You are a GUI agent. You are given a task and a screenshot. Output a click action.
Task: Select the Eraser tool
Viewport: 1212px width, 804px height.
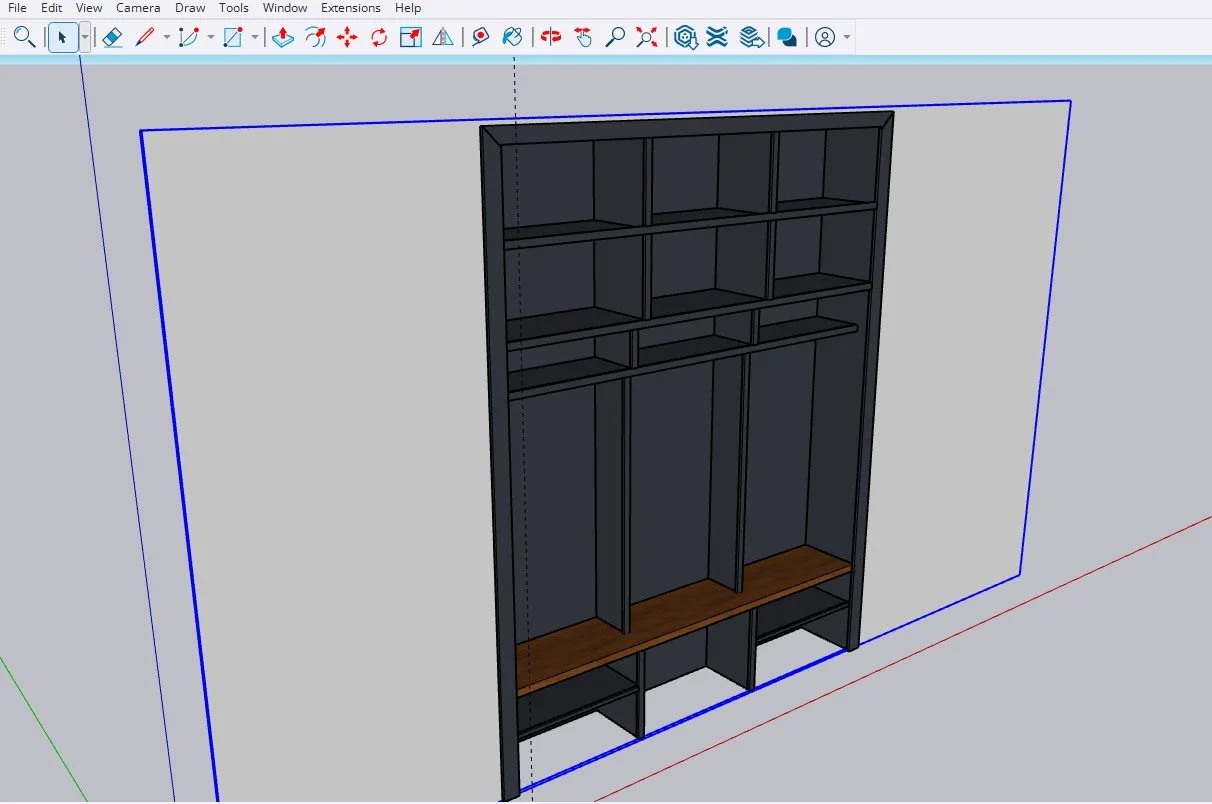(x=113, y=38)
